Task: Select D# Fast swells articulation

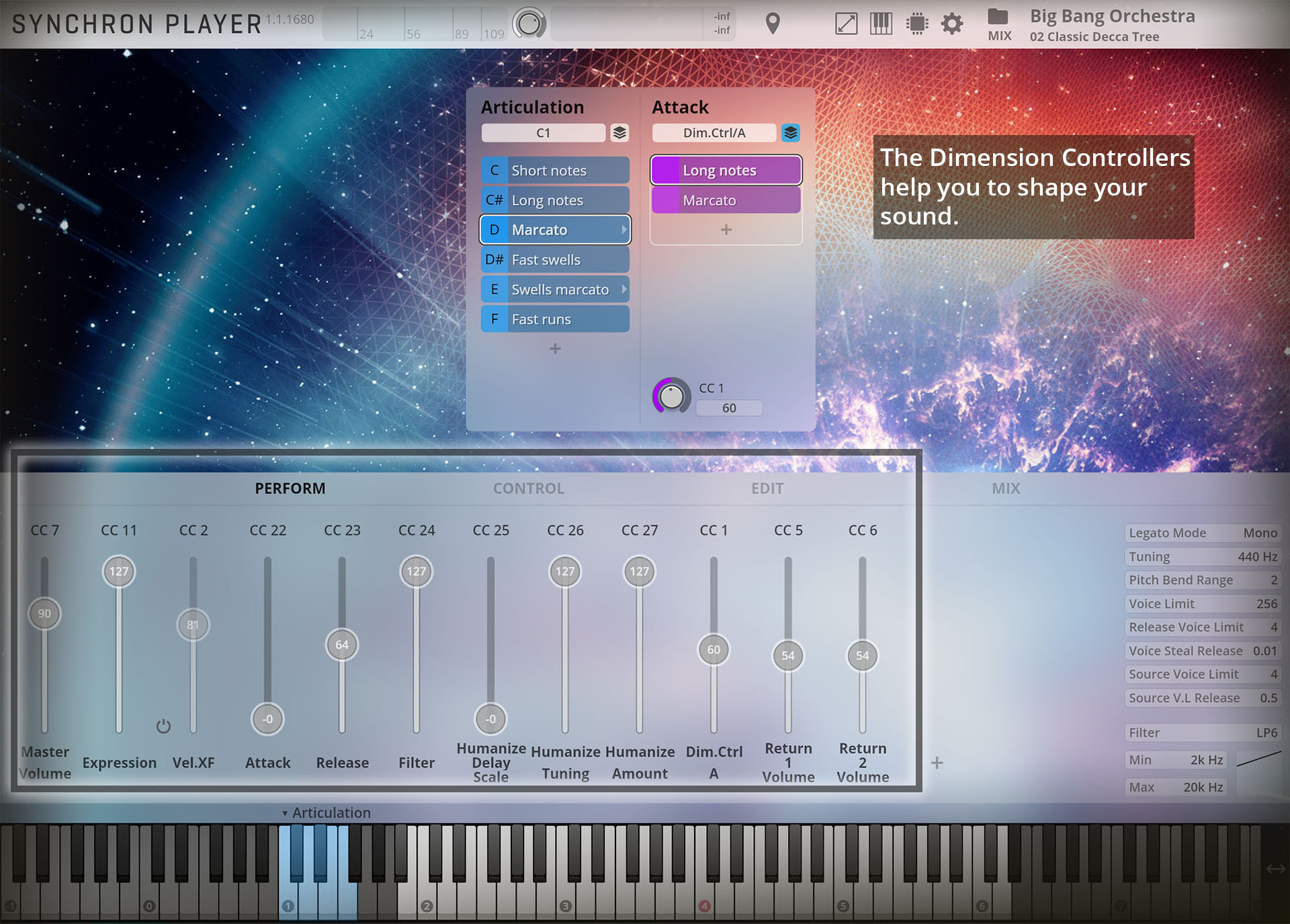Action: coord(555,259)
